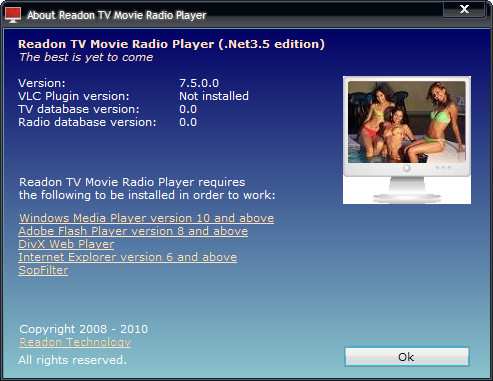Click the 'Copyright 2008 - 2010' text
This screenshot has width=493, height=381.
[x=84, y=329]
